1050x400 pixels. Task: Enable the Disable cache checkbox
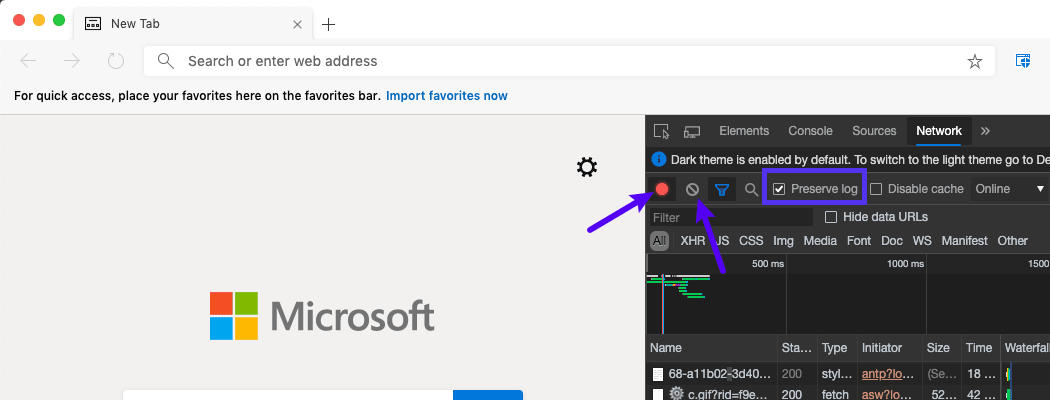(876, 189)
